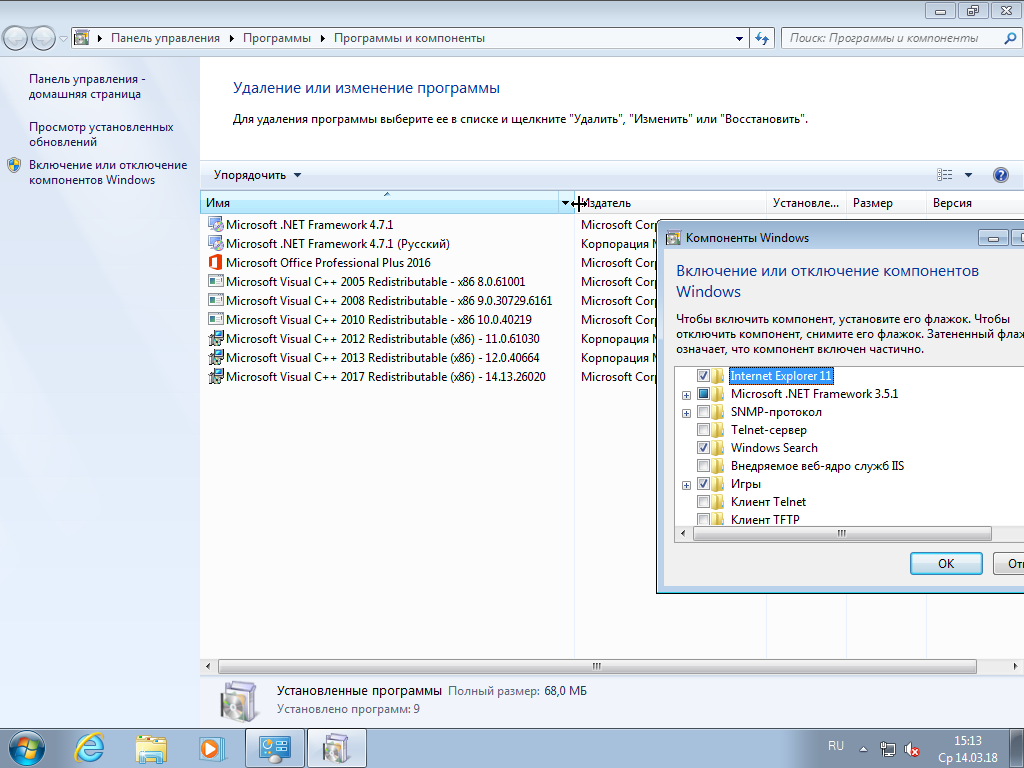Click the network tray icon
The image size is (1024, 768).
pyautogui.click(x=888, y=749)
